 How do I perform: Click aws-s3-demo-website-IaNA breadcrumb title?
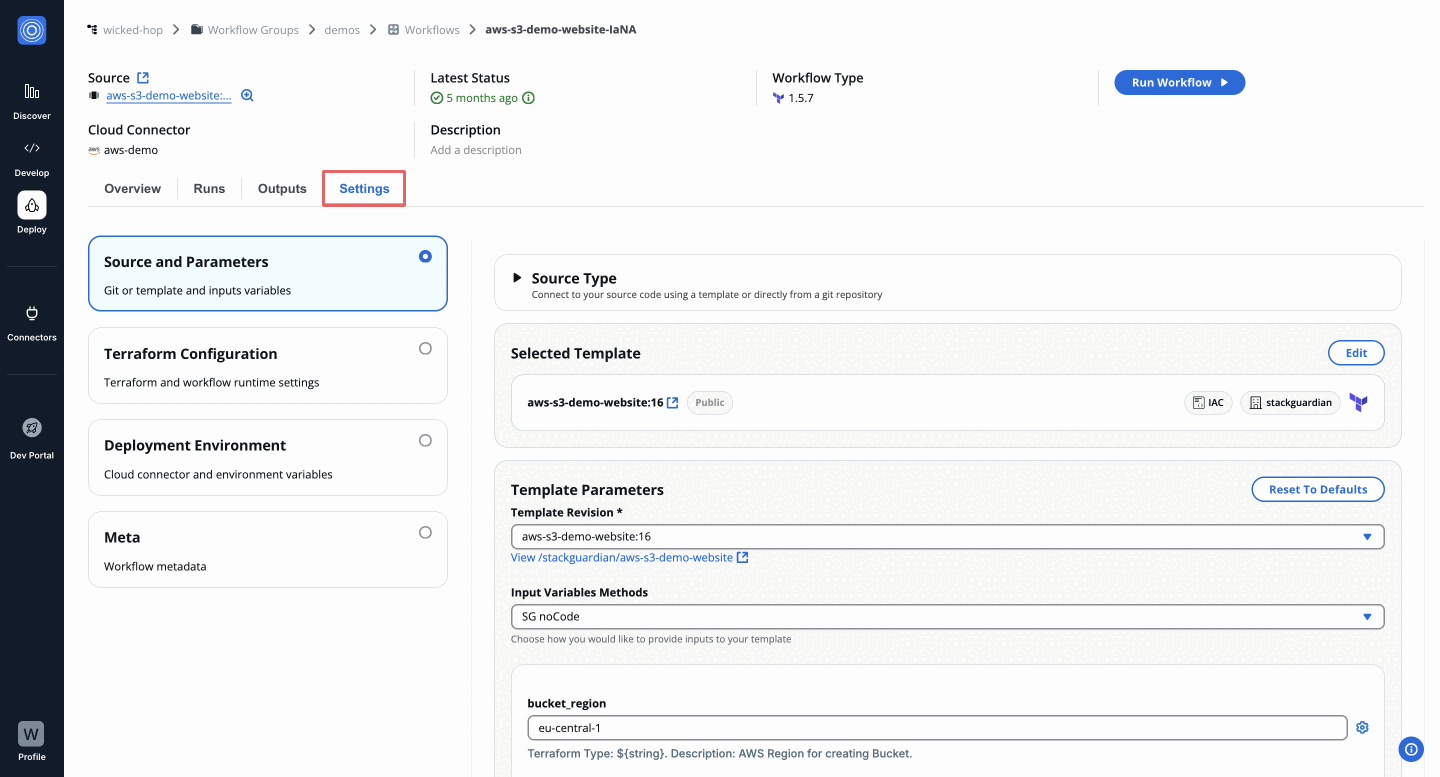[561, 30]
